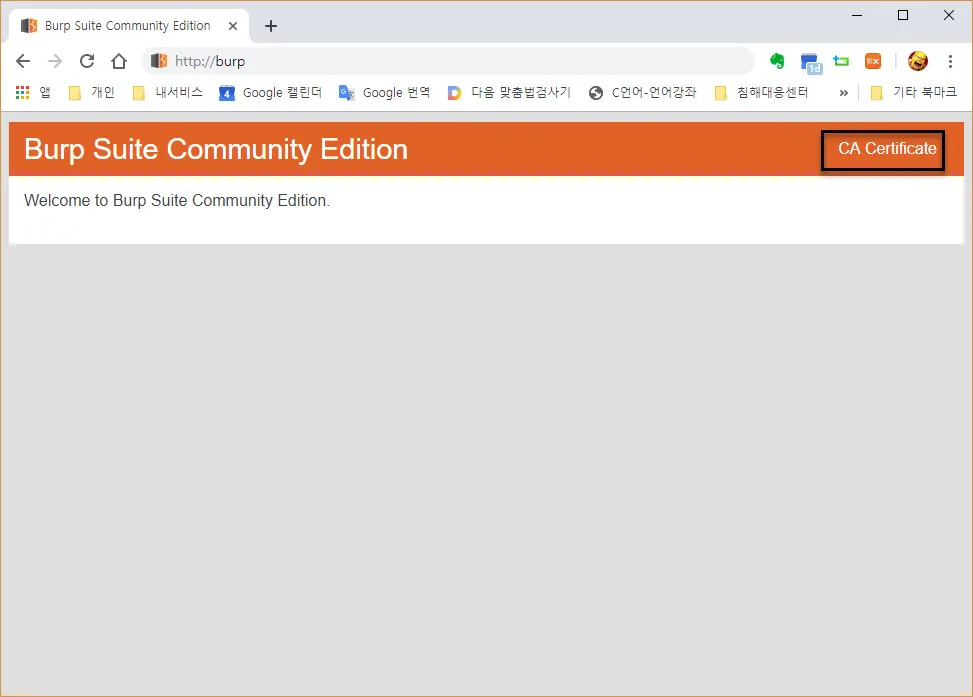The image size is (973, 697).
Task: Open the orange extension icon
Action: click(x=873, y=61)
